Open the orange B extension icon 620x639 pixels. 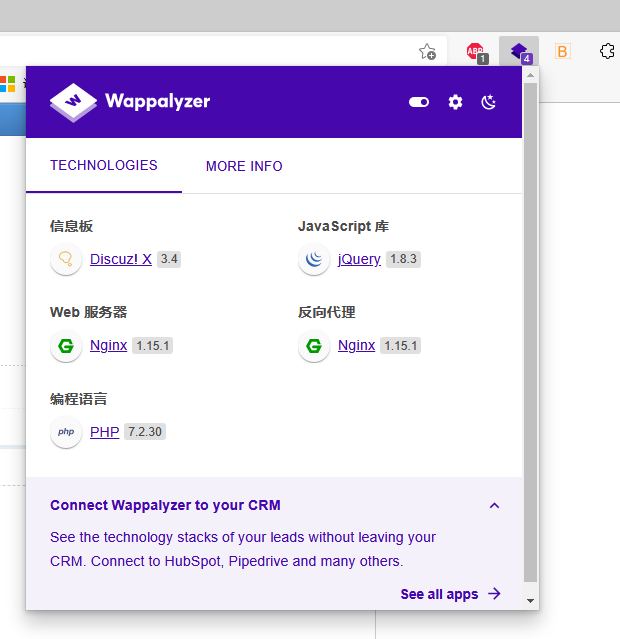click(x=563, y=51)
